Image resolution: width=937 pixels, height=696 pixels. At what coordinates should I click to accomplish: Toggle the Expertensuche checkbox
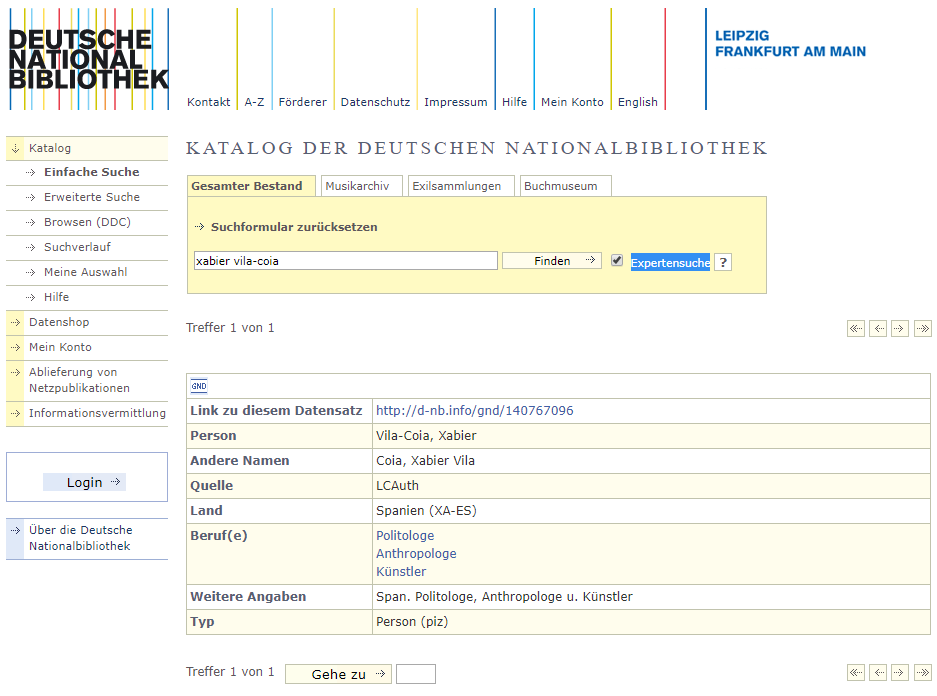tap(617, 260)
